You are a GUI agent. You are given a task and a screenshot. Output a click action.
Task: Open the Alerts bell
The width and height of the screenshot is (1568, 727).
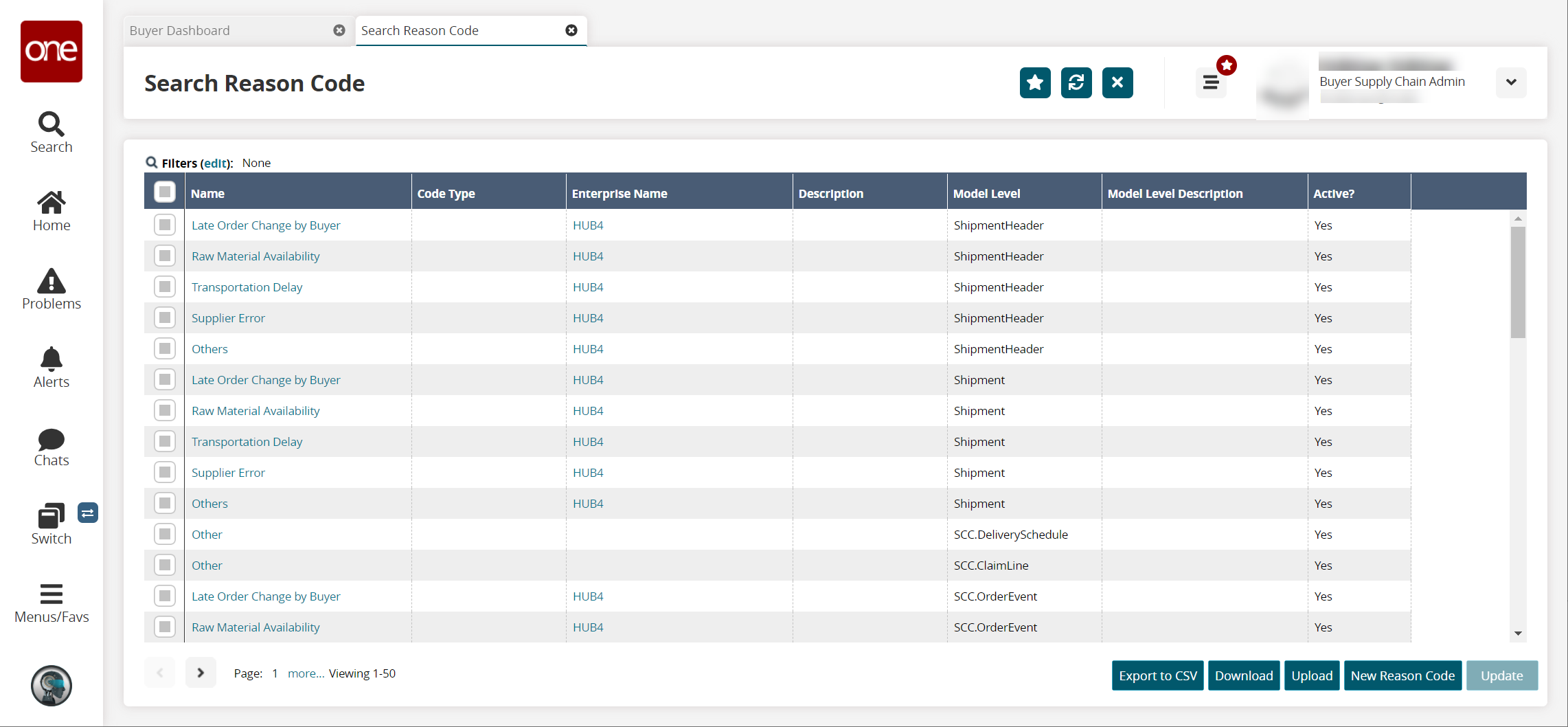(52, 368)
